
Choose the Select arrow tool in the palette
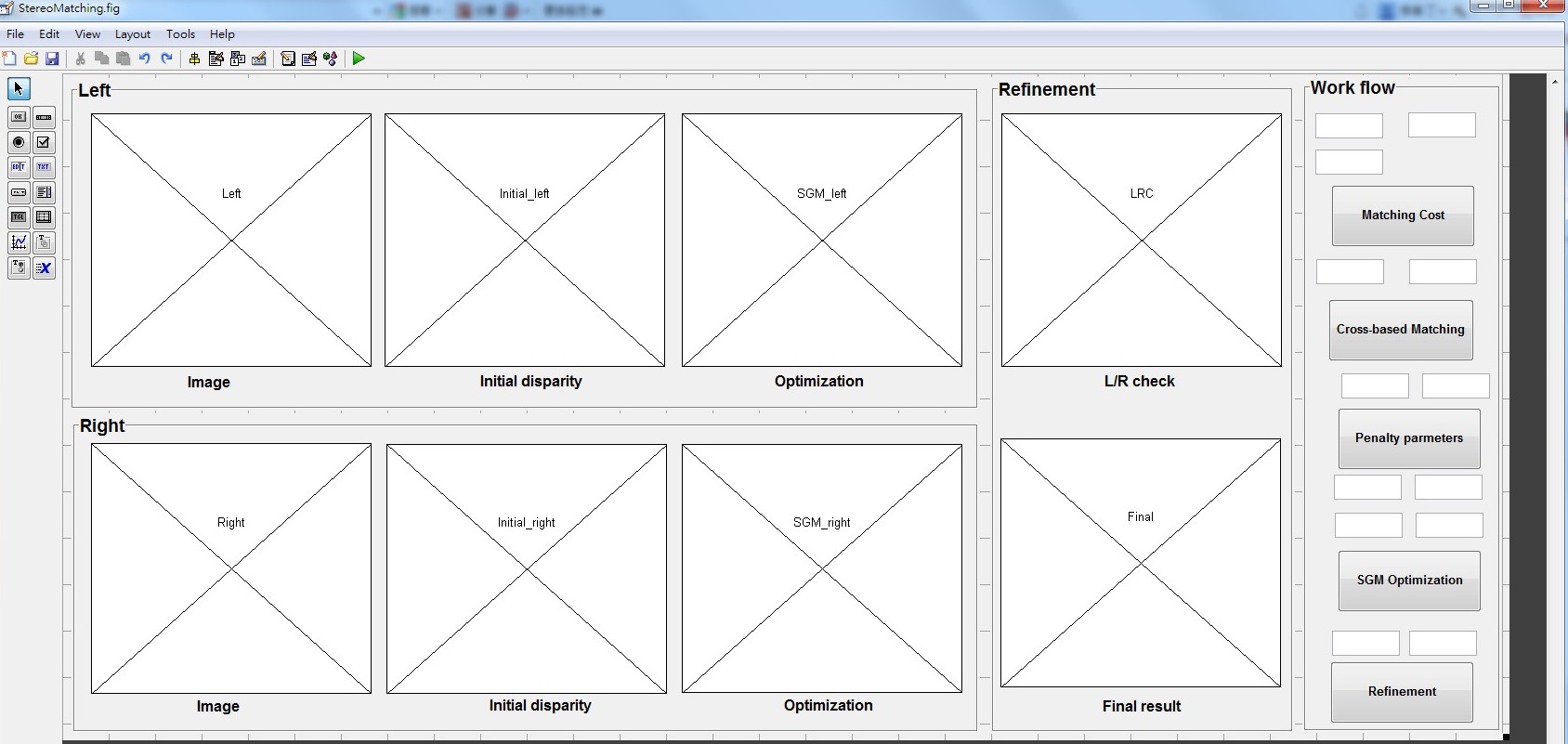pos(19,88)
